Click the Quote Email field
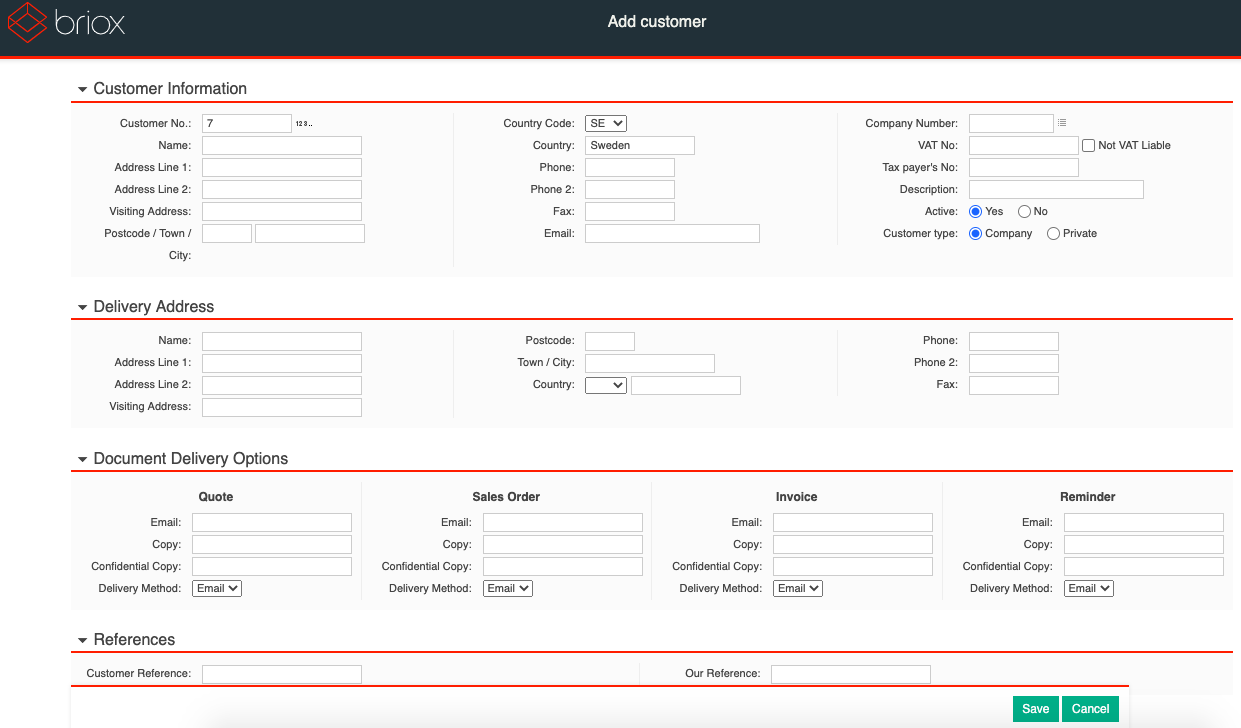The width and height of the screenshot is (1241, 728). tap(272, 522)
